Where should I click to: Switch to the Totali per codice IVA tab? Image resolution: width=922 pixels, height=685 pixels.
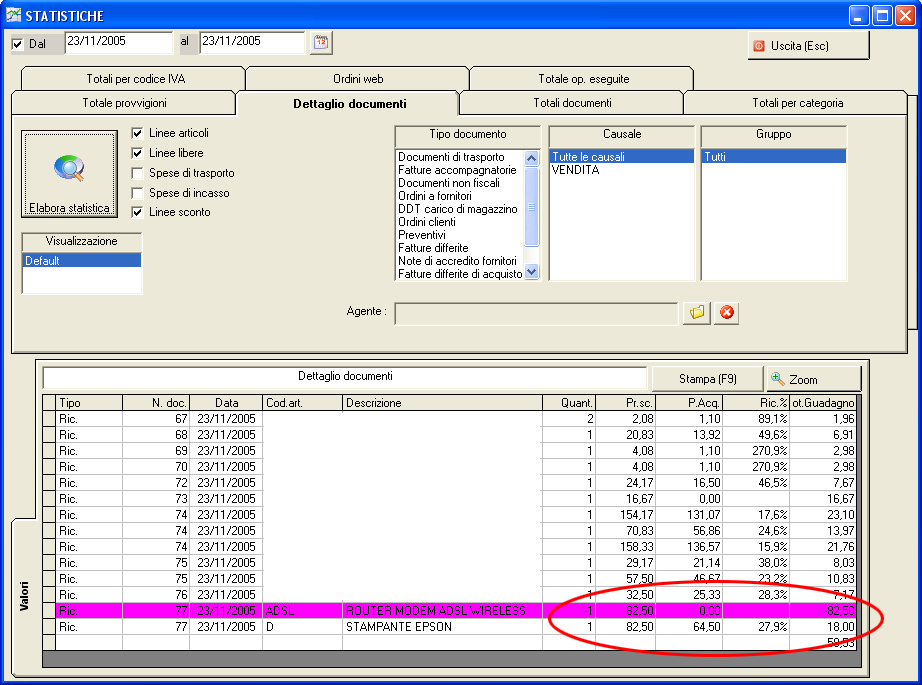point(134,79)
